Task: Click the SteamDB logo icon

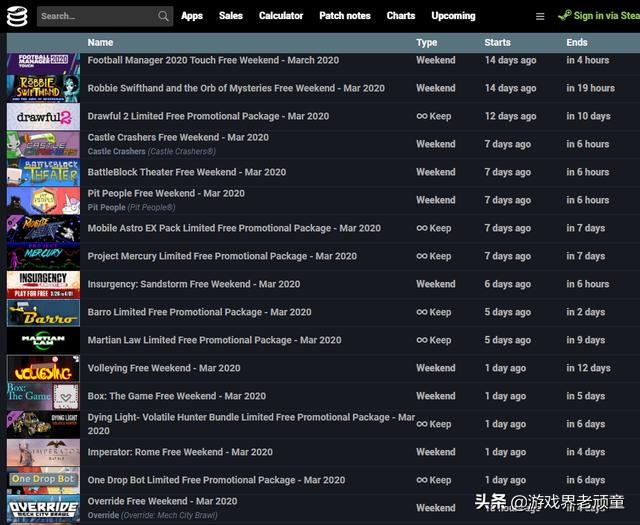Action: click(17, 16)
